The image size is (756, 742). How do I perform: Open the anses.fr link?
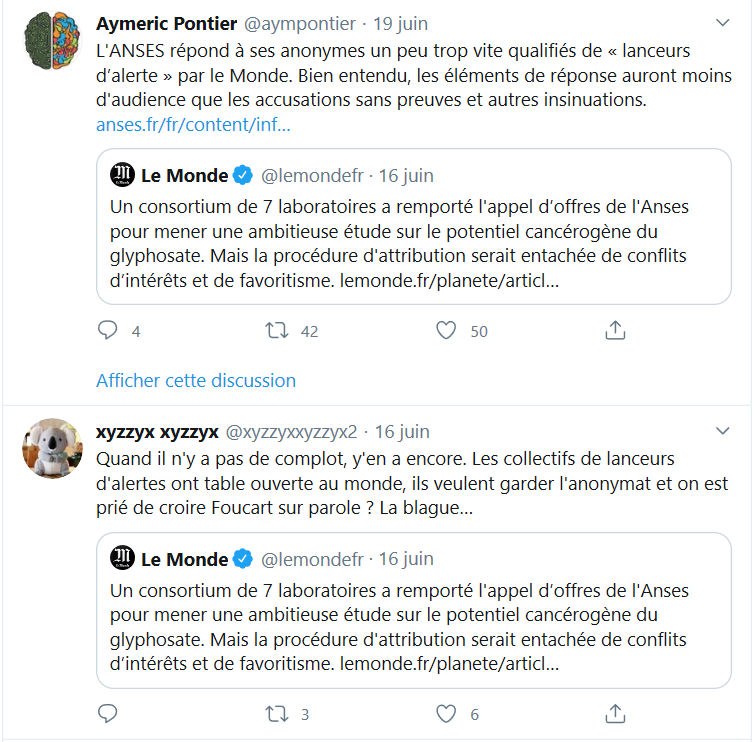(x=193, y=125)
